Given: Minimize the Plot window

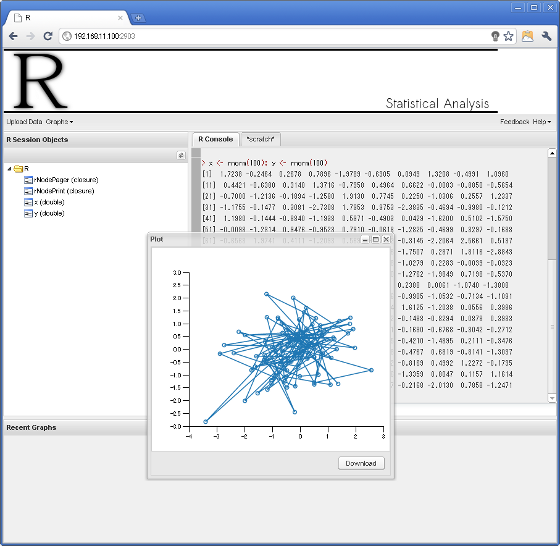Looking at the screenshot, I should pos(365,240).
